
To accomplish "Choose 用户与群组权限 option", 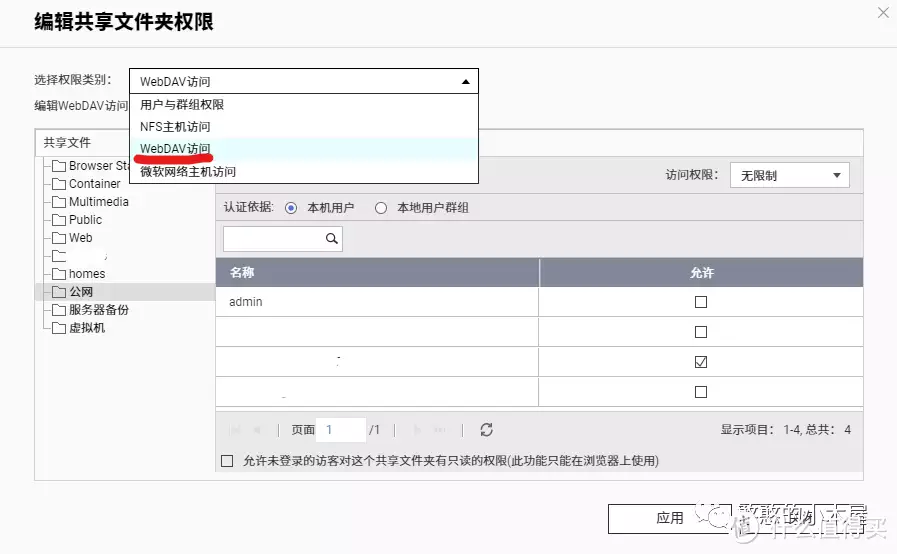I will click(304, 105).
